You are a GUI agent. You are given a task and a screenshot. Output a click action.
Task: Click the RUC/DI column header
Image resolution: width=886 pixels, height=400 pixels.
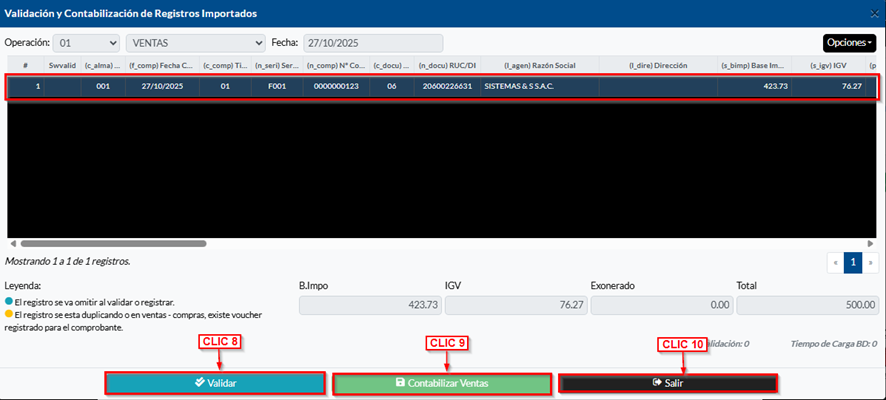[445, 65]
